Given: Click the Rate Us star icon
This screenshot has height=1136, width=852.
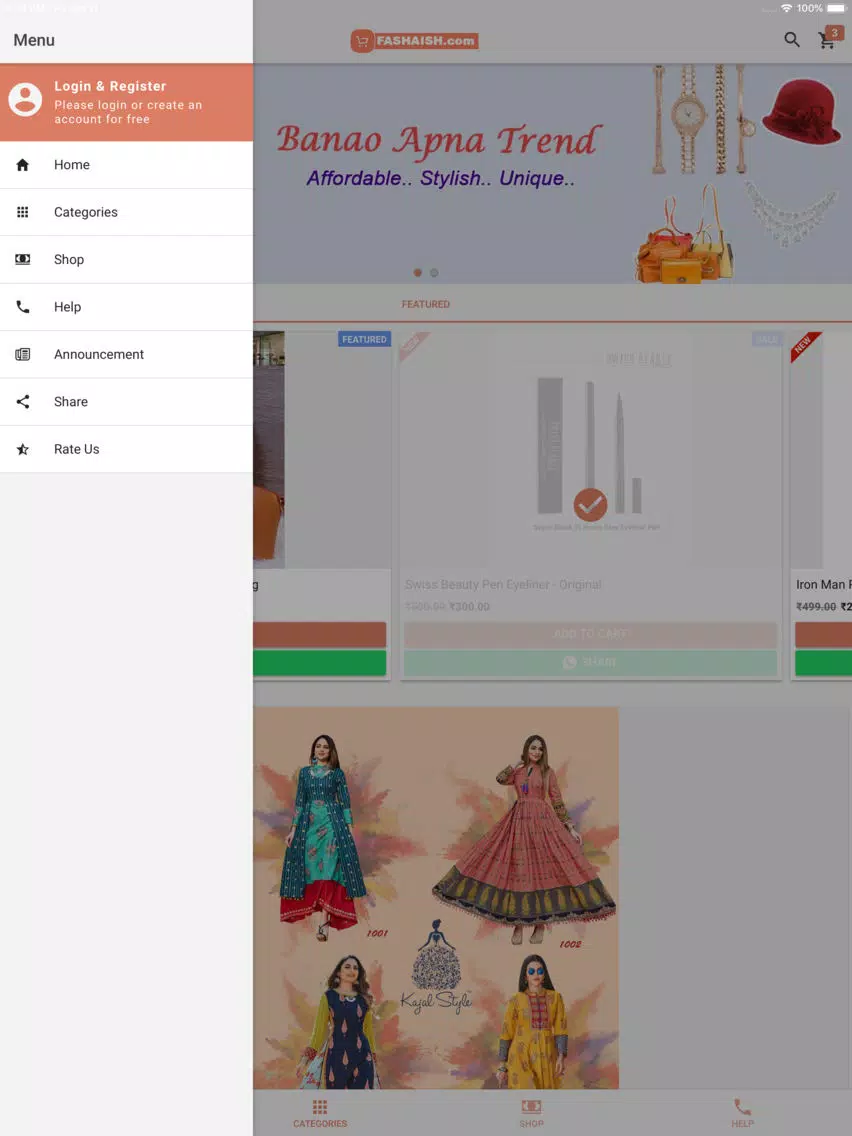Looking at the screenshot, I should point(22,449).
